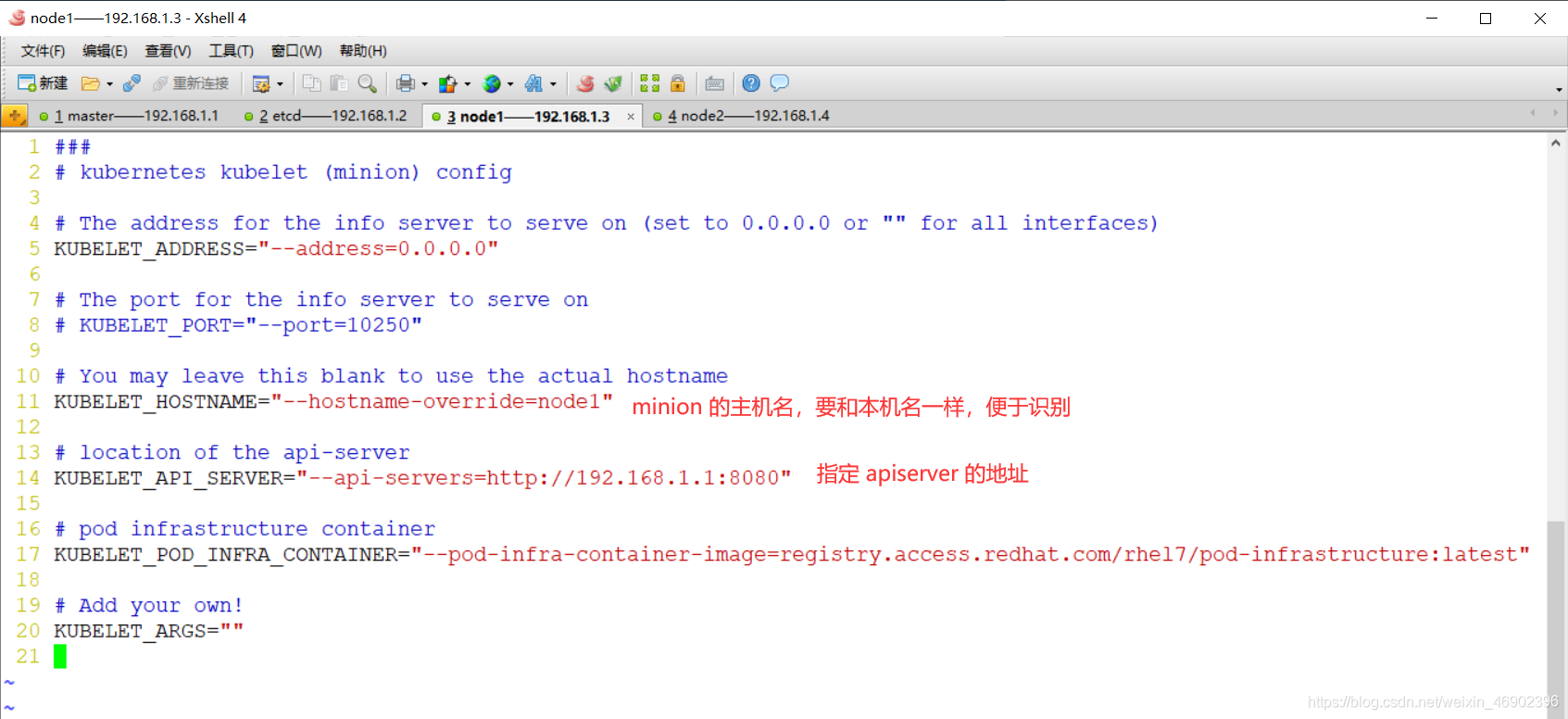Click the Paste toolbar icon

click(340, 83)
